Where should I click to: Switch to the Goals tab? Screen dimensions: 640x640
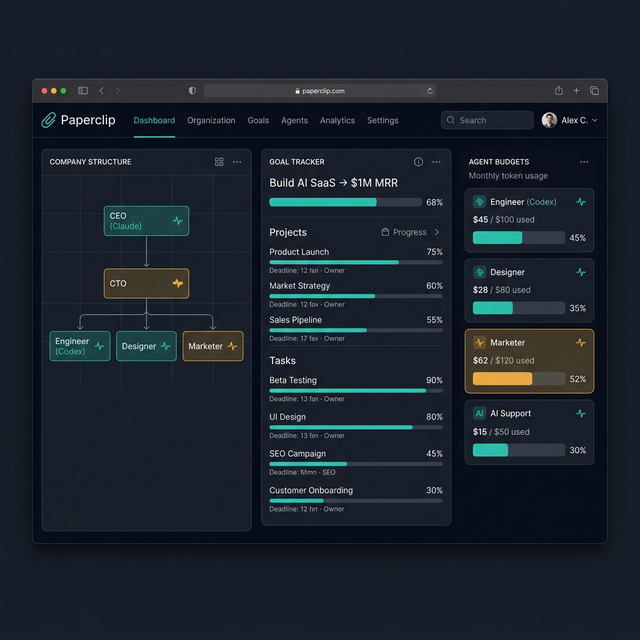click(258, 120)
